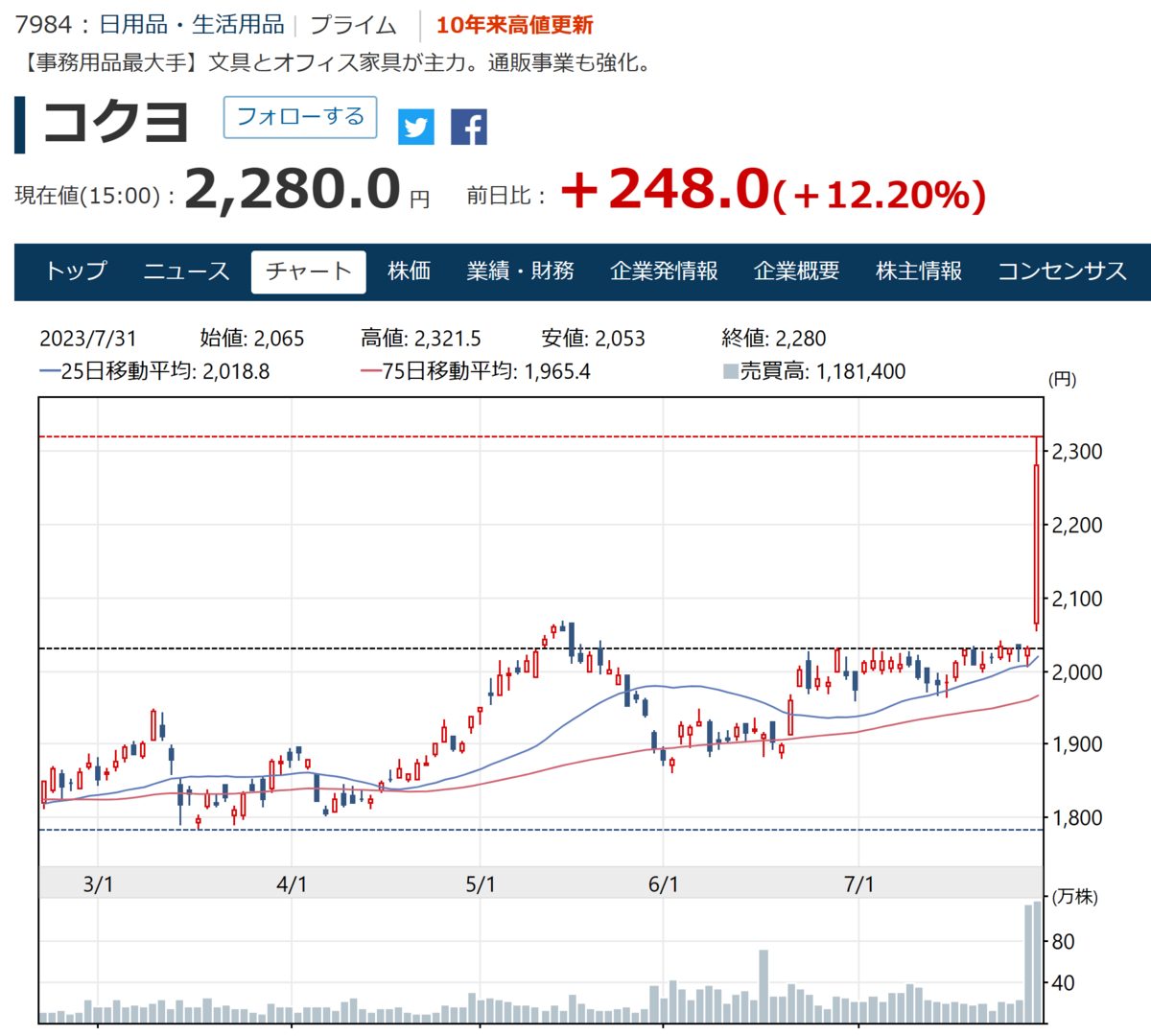Click the 75日移動平均 legend entry
The image size is (1151, 1036).
[x=476, y=371]
